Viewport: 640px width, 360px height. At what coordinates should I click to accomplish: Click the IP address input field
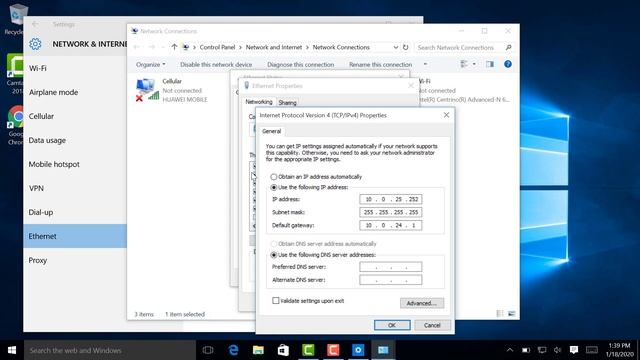point(391,199)
